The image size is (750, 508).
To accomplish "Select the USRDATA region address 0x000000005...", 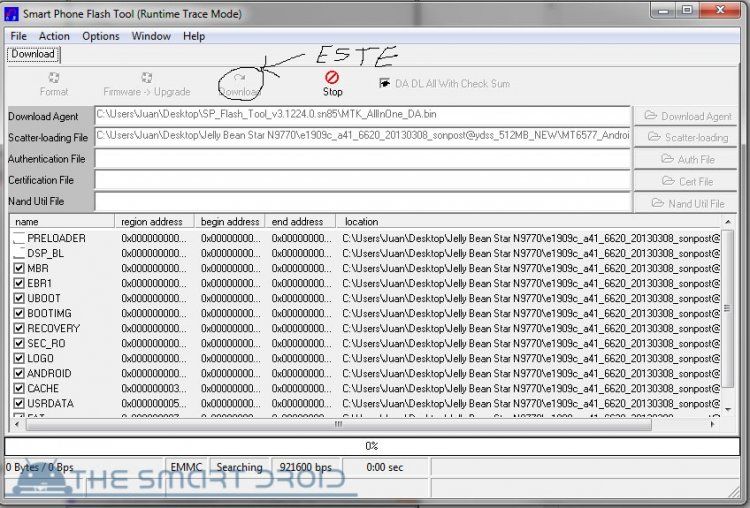I will click(154, 403).
